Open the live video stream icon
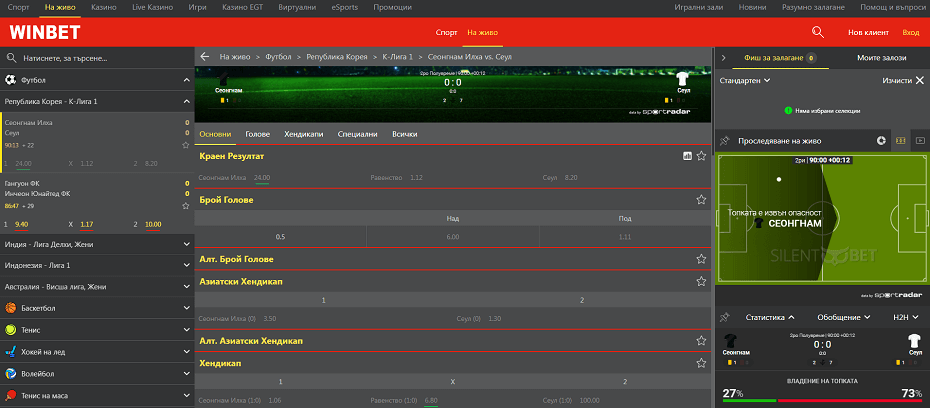Viewport: 930px width, 408px height. (x=920, y=141)
